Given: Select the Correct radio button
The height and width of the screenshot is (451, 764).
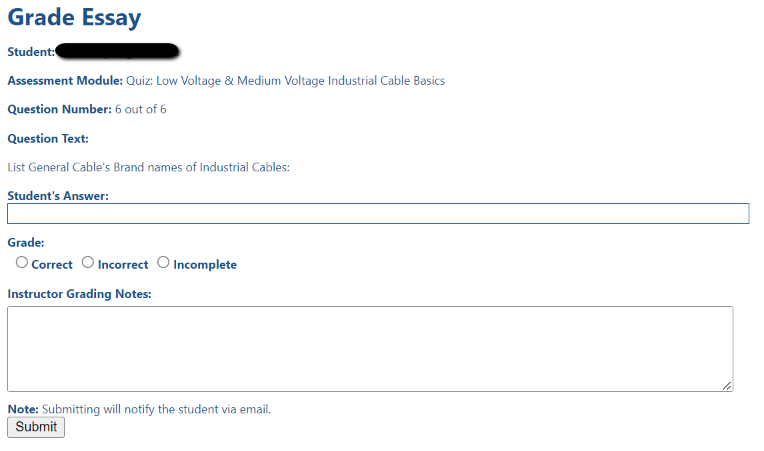Looking at the screenshot, I should (21, 263).
